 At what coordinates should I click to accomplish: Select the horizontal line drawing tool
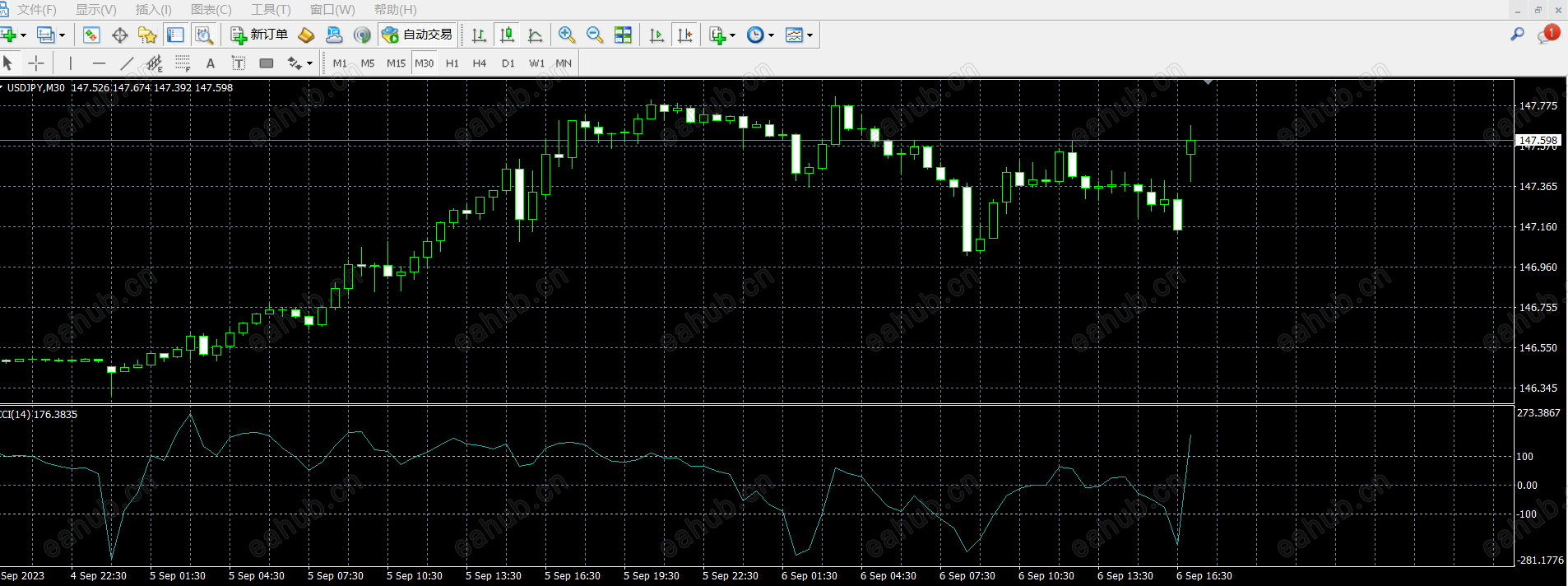(x=99, y=63)
